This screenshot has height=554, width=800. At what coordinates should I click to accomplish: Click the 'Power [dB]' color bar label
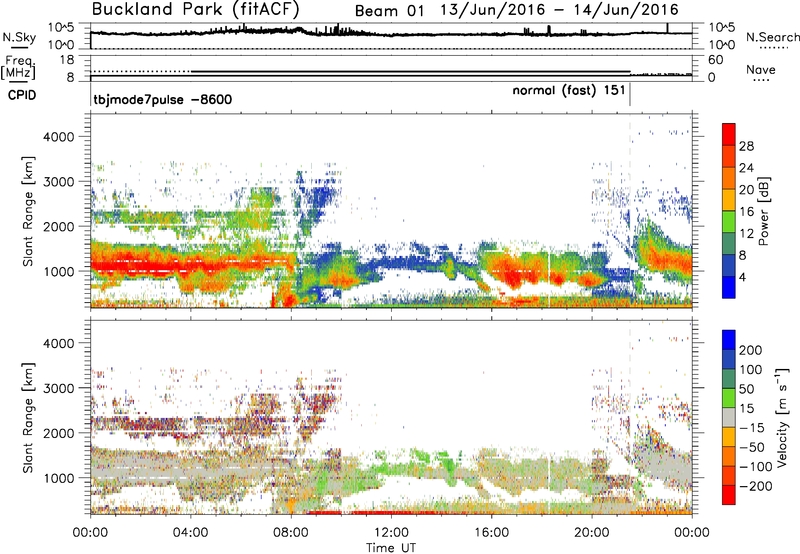pyautogui.click(x=763, y=211)
